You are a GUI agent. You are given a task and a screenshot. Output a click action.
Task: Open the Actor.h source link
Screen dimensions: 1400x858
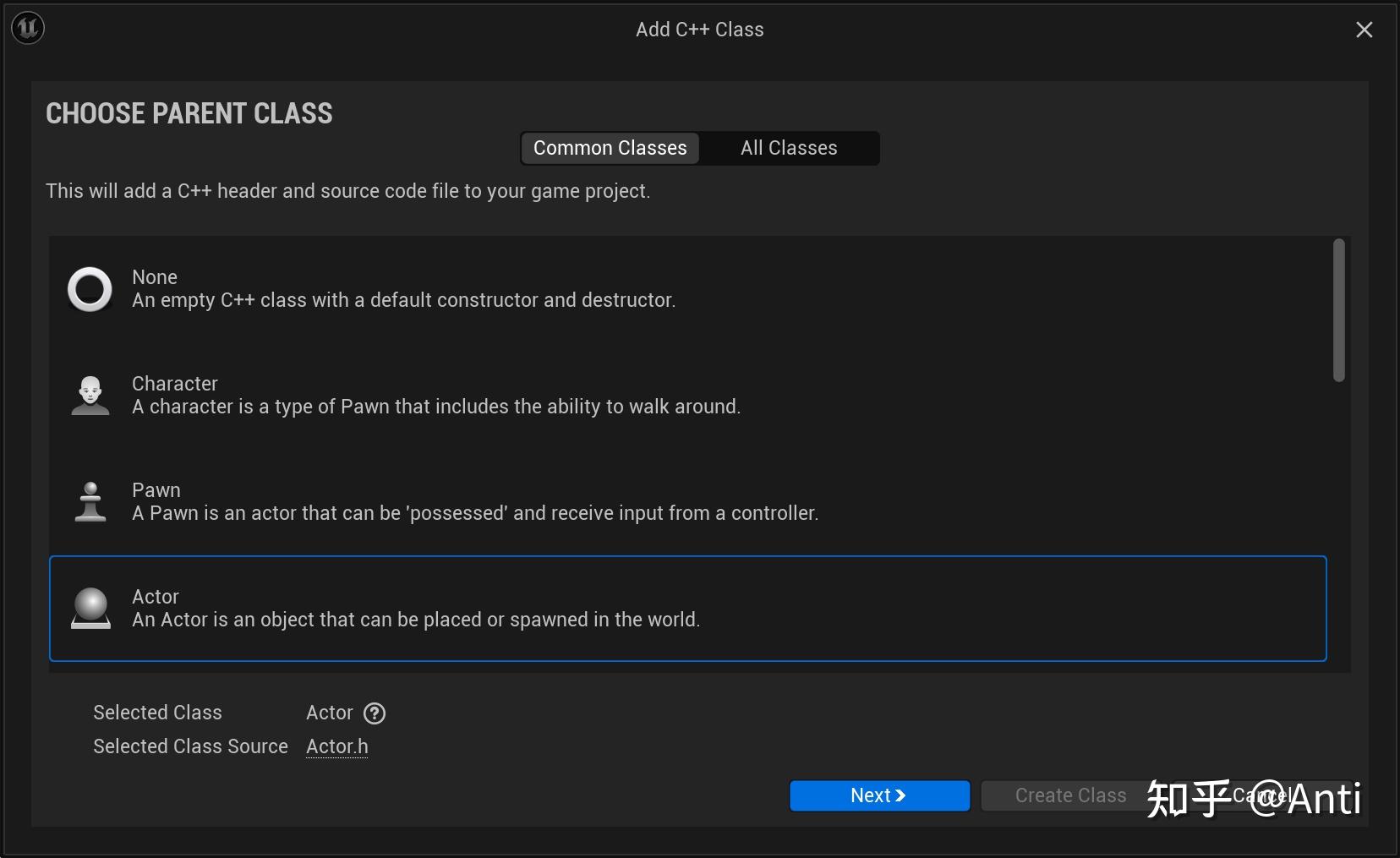pyautogui.click(x=336, y=746)
